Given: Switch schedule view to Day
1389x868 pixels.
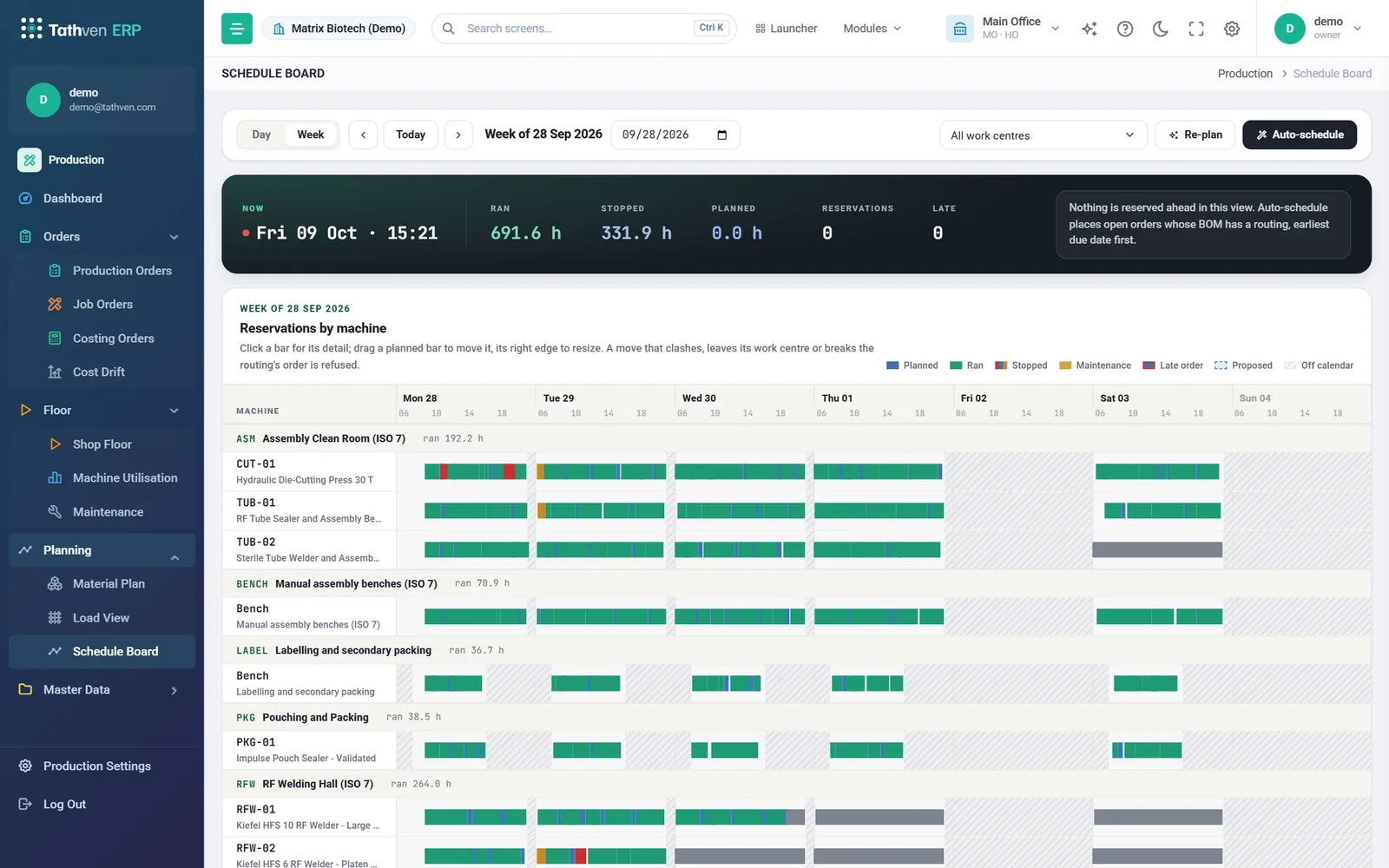Looking at the screenshot, I should (x=261, y=135).
